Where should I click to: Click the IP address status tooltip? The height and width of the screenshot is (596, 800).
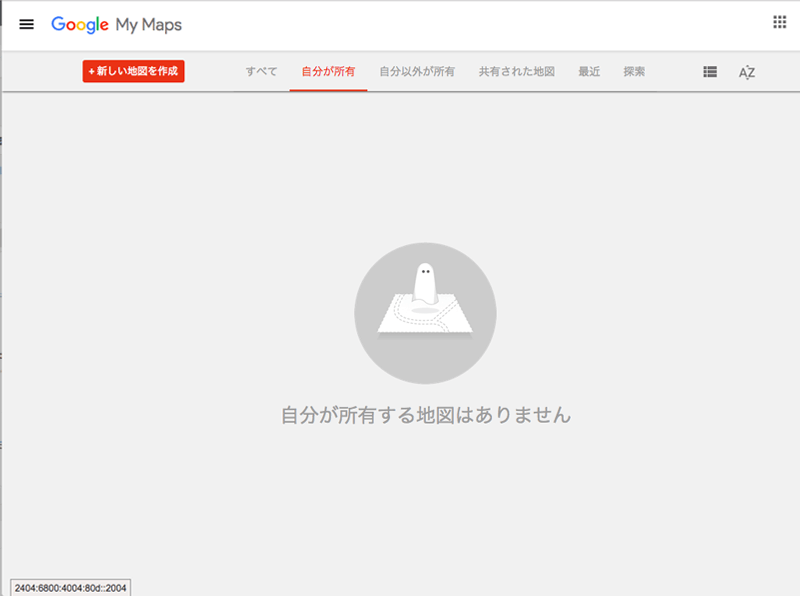point(71,587)
